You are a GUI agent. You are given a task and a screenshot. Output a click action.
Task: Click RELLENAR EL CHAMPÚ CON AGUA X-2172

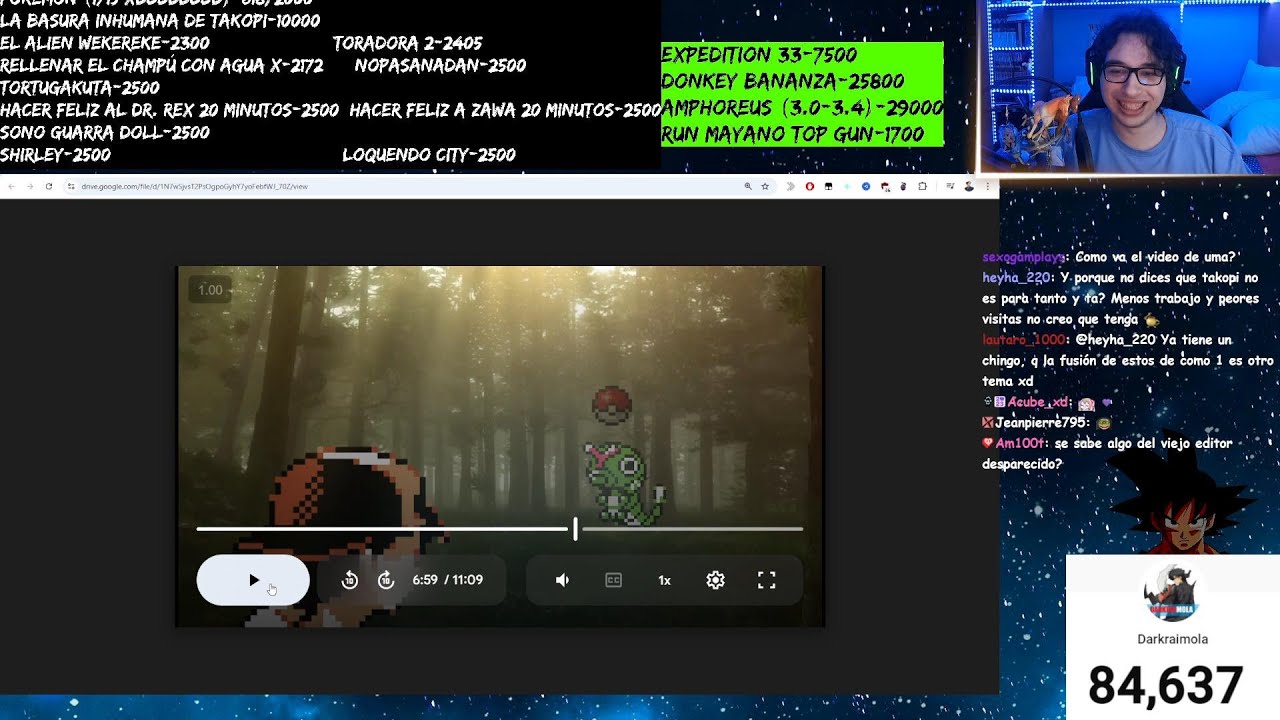(162, 65)
